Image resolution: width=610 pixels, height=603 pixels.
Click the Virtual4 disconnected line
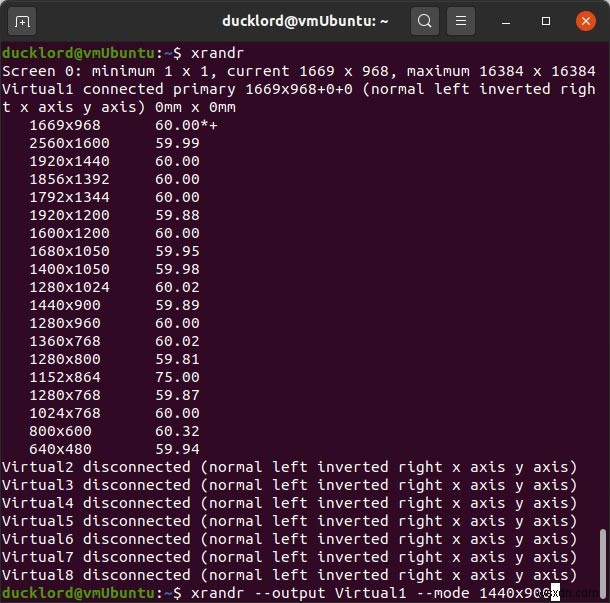tap(289, 503)
